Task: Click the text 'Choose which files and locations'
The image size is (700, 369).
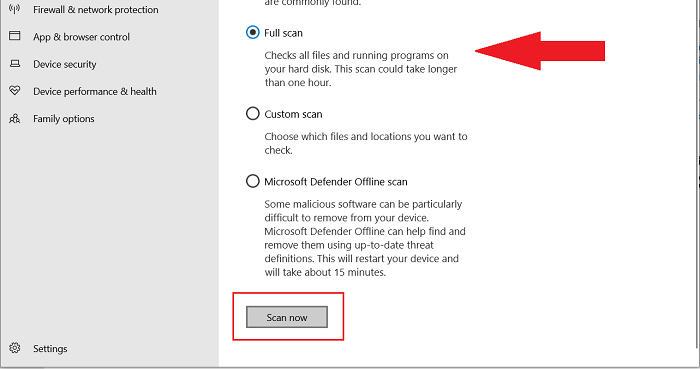Action: click(x=366, y=143)
